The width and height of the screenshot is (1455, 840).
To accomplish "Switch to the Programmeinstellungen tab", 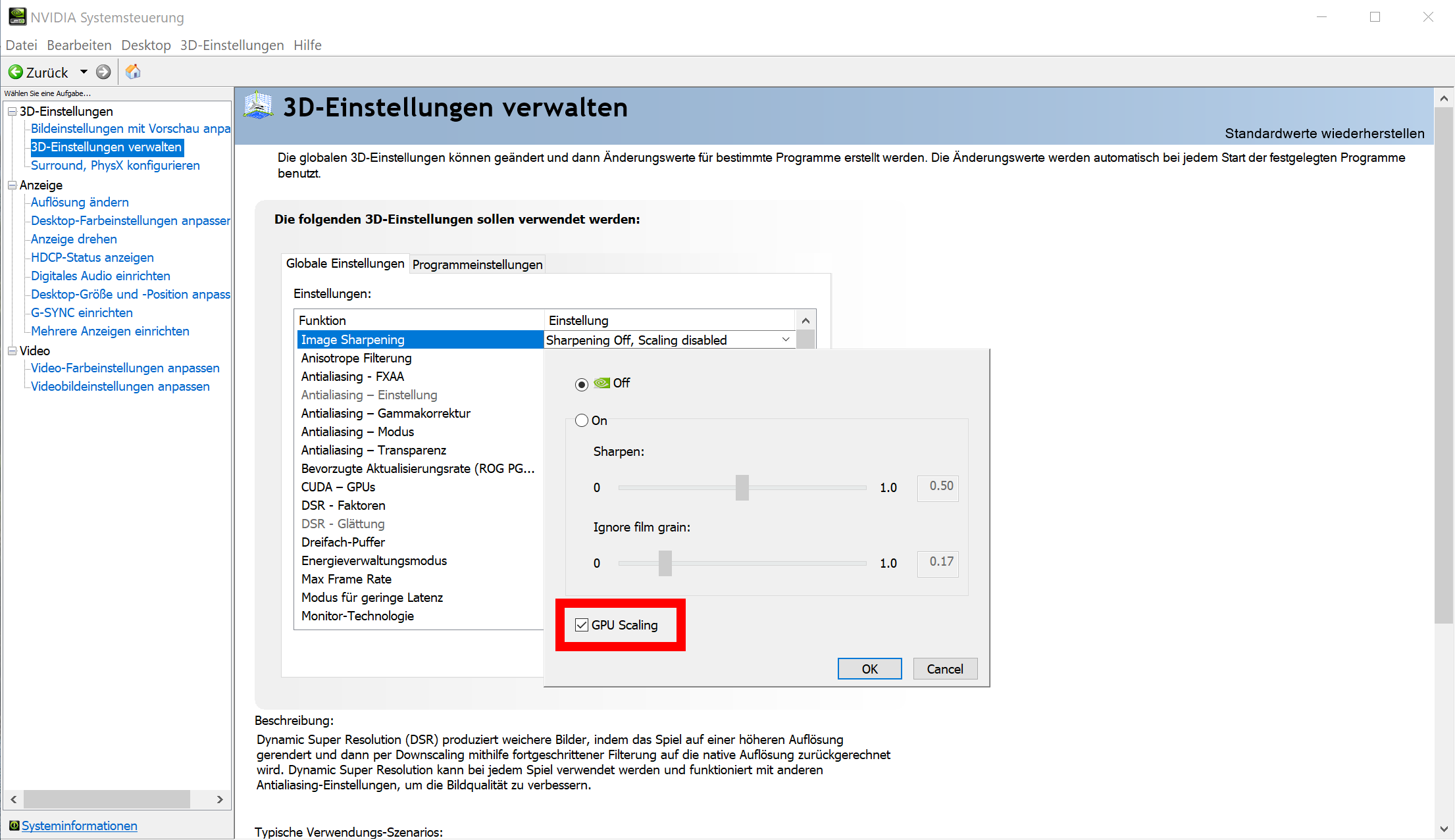I will click(477, 264).
